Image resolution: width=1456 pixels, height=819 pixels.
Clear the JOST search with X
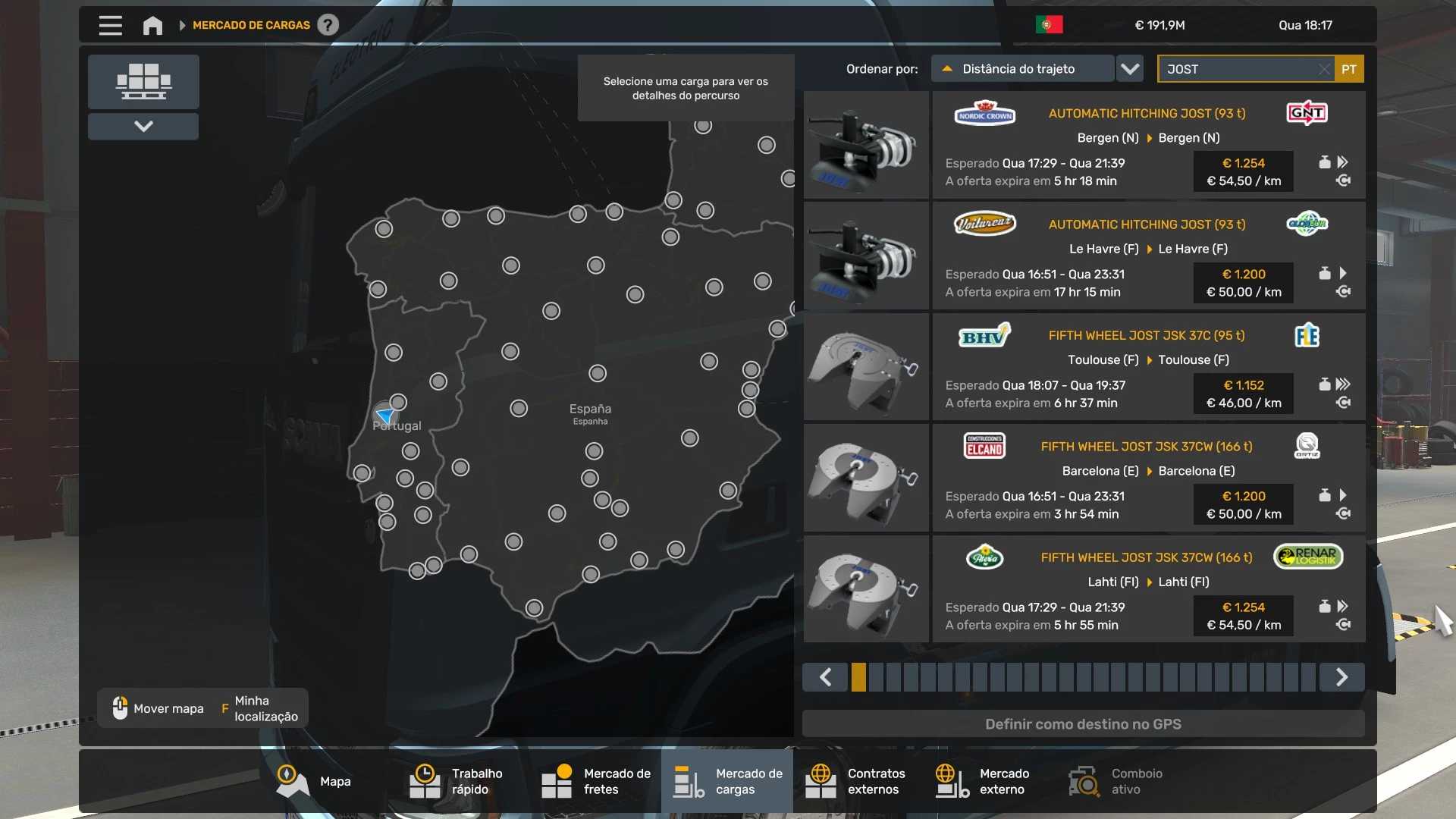tap(1323, 69)
